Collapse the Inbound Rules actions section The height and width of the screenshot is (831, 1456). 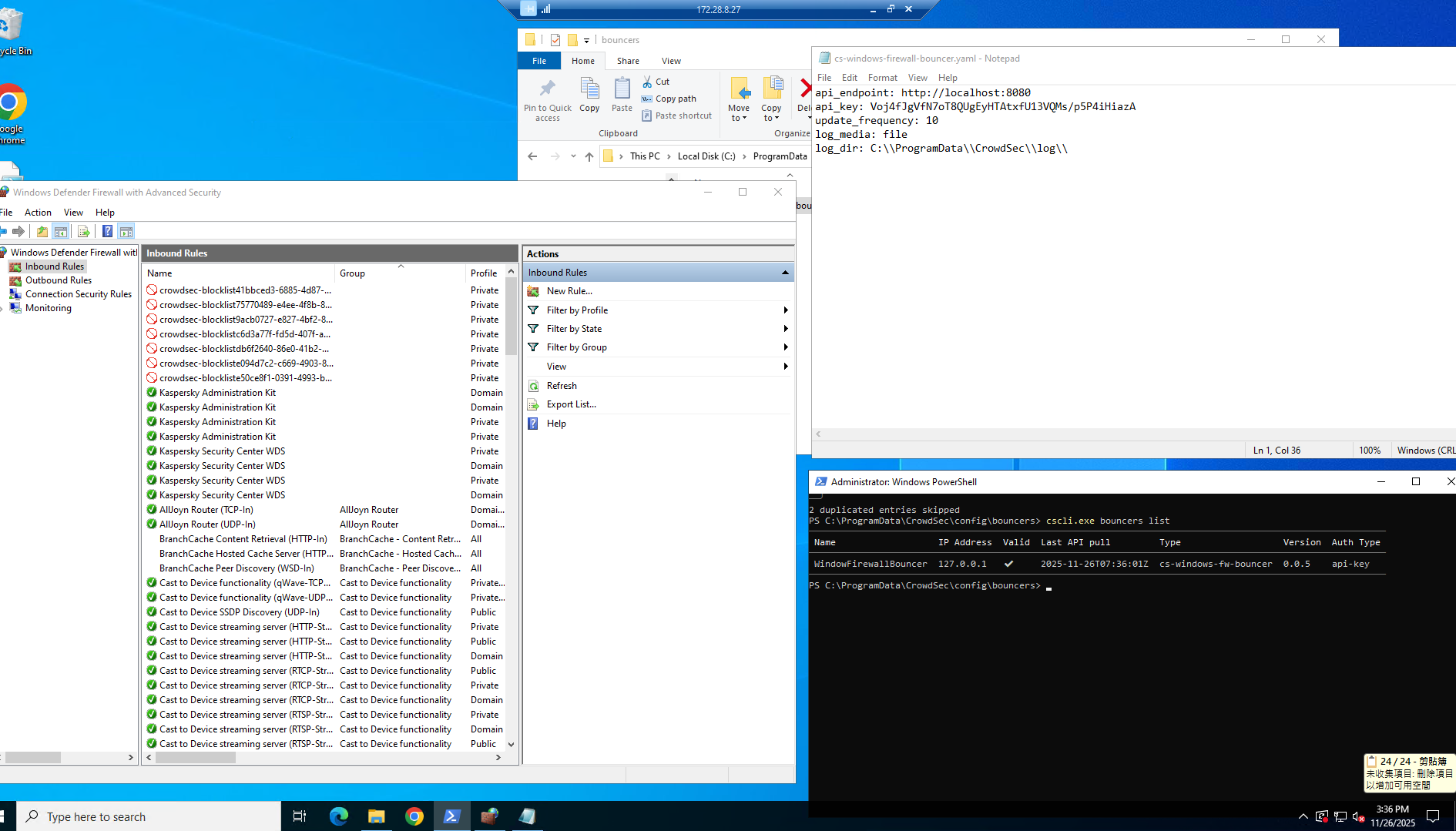[x=785, y=273]
